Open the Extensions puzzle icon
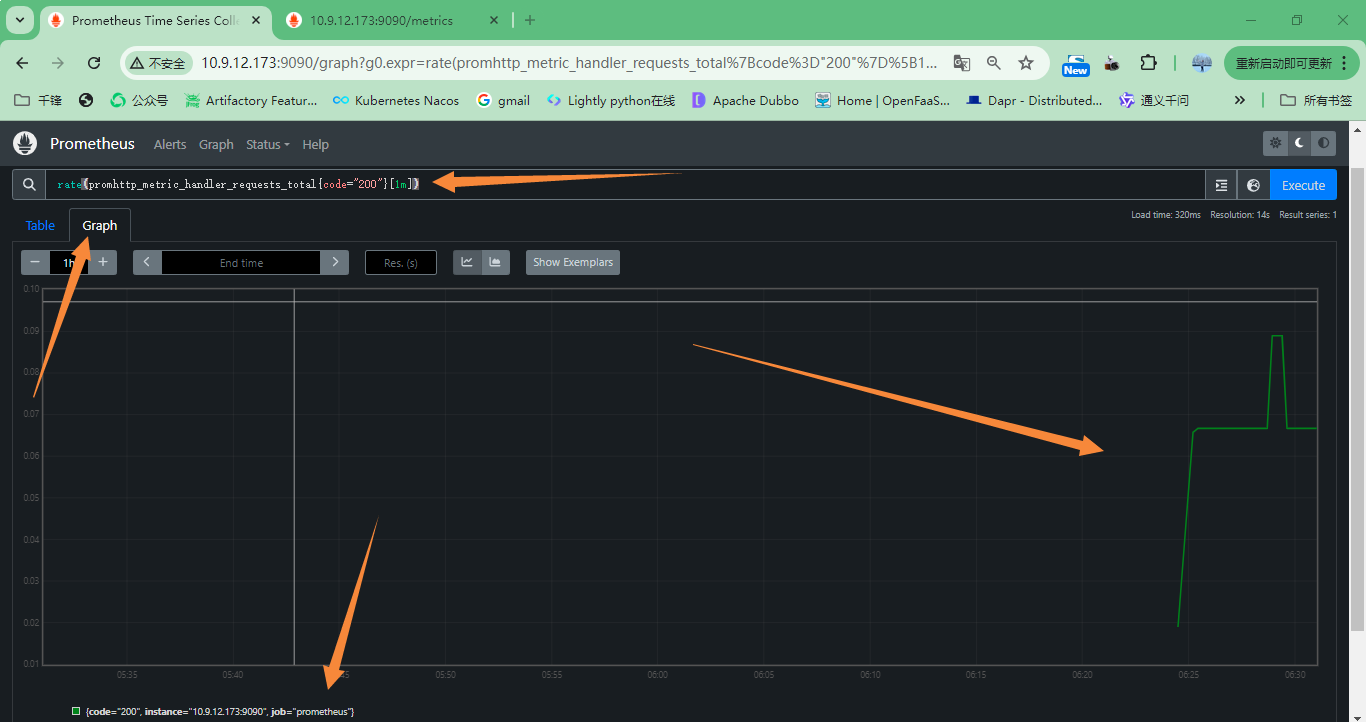1366x722 pixels. pos(1148,62)
